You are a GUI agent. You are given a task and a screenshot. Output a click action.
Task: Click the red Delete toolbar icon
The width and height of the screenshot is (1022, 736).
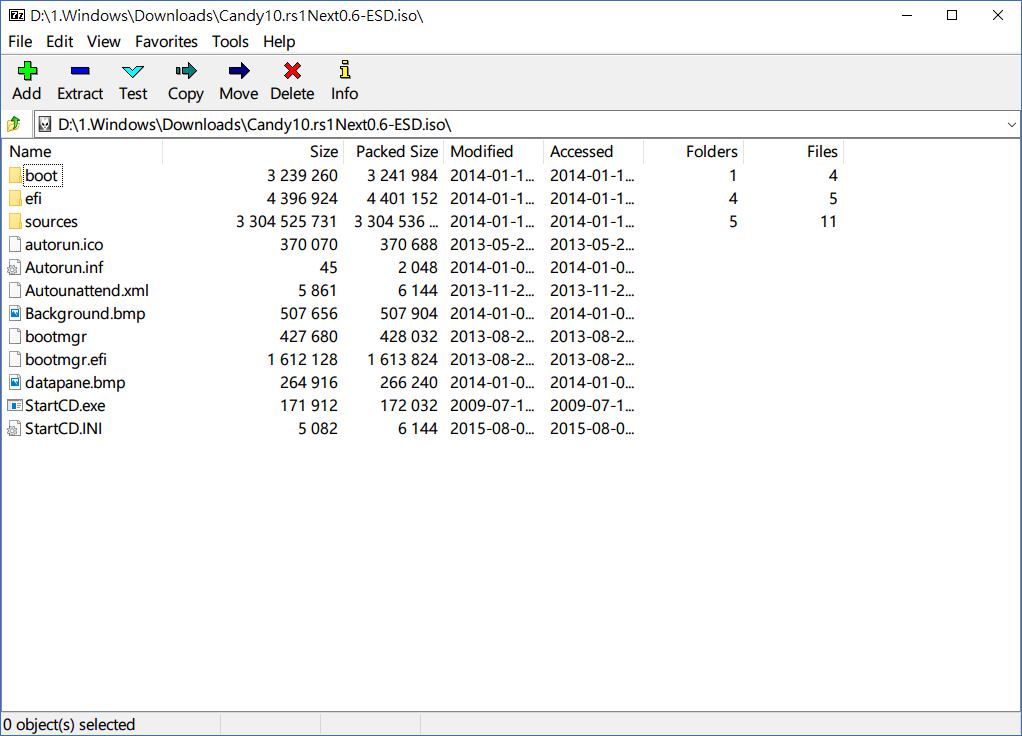click(292, 70)
